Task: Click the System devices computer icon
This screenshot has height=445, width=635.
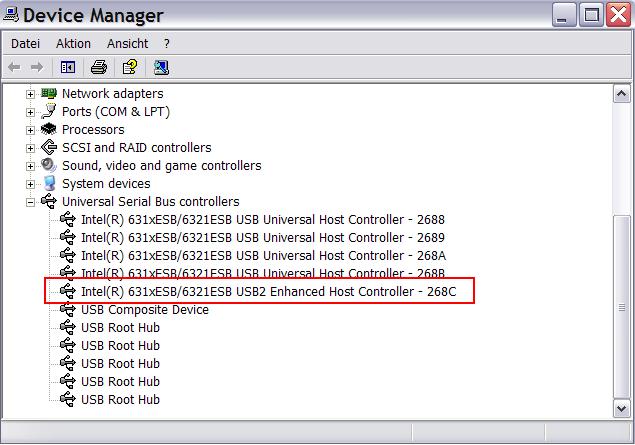Action: (x=49, y=183)
